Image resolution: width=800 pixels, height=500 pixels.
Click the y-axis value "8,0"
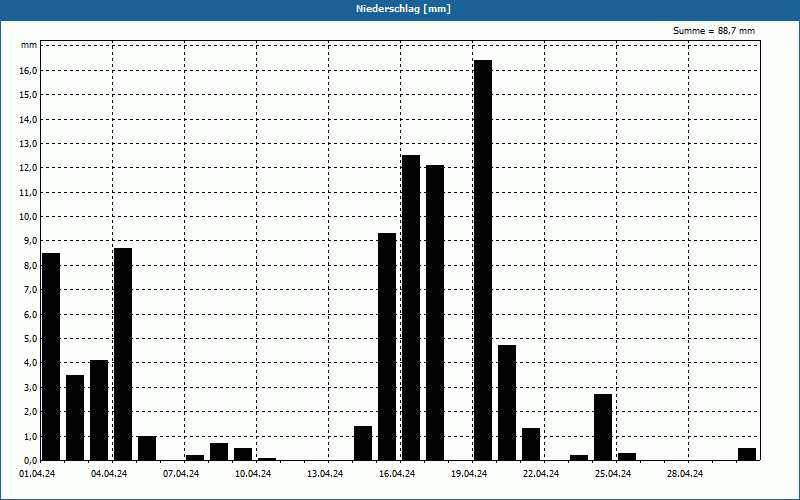[31, 265]
